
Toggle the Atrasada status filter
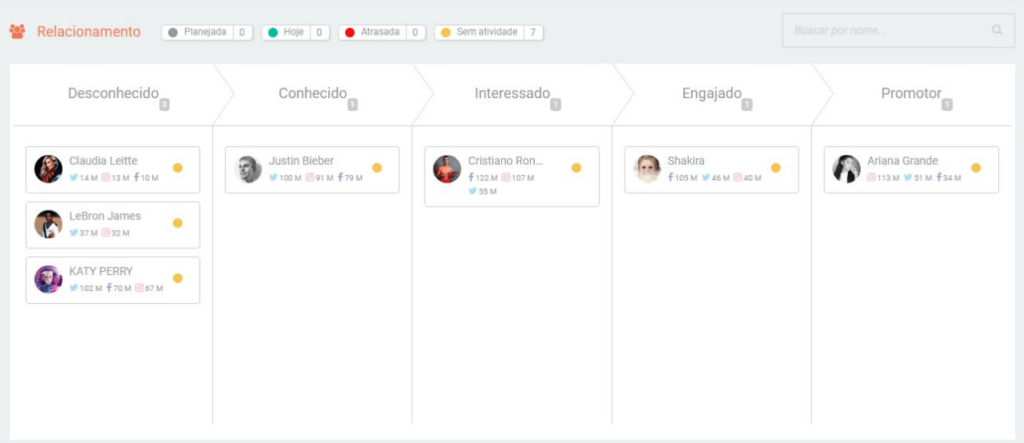pos(381,32)
